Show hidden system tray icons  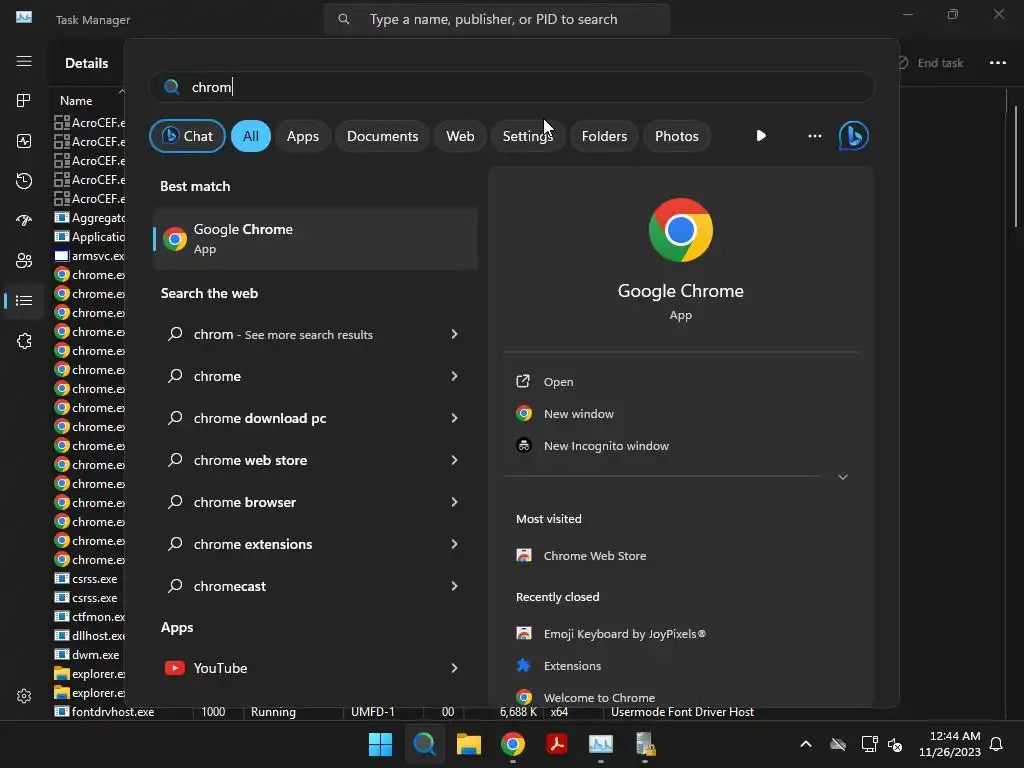coord(806,744)
